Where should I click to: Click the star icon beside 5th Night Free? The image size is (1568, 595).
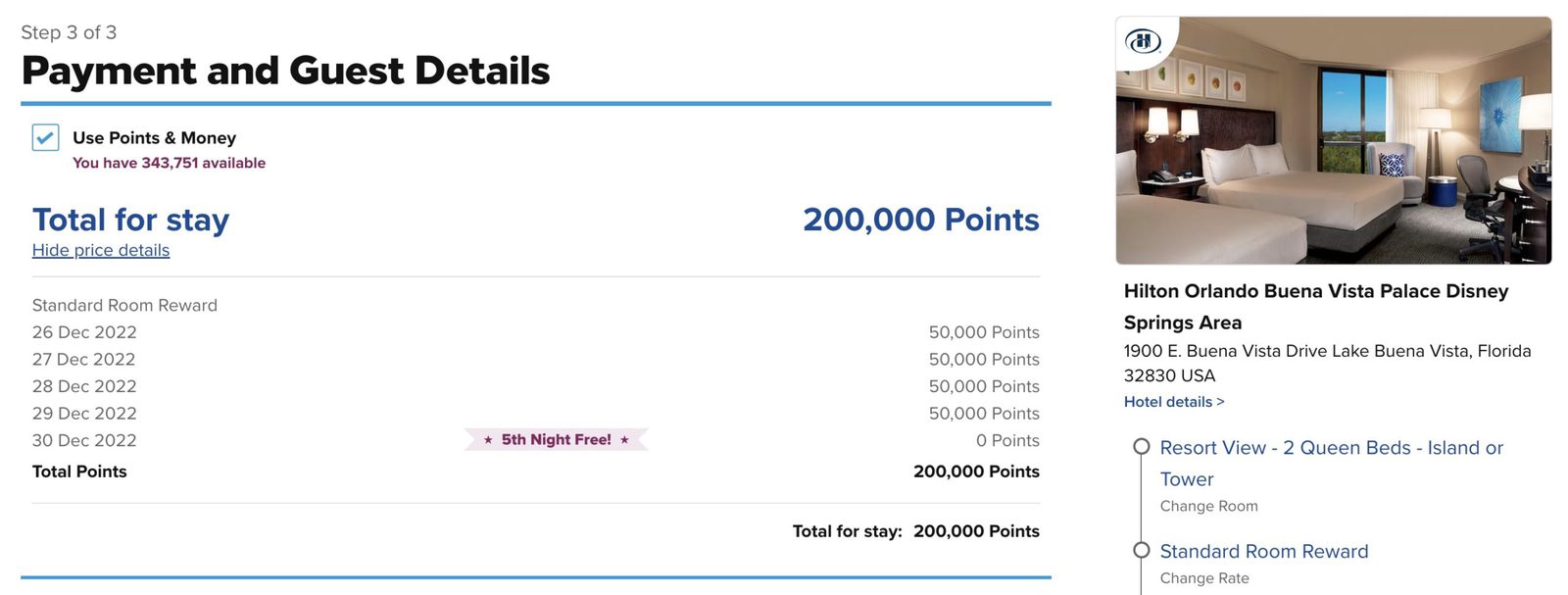pyautogui.click(x=486, y=439)
